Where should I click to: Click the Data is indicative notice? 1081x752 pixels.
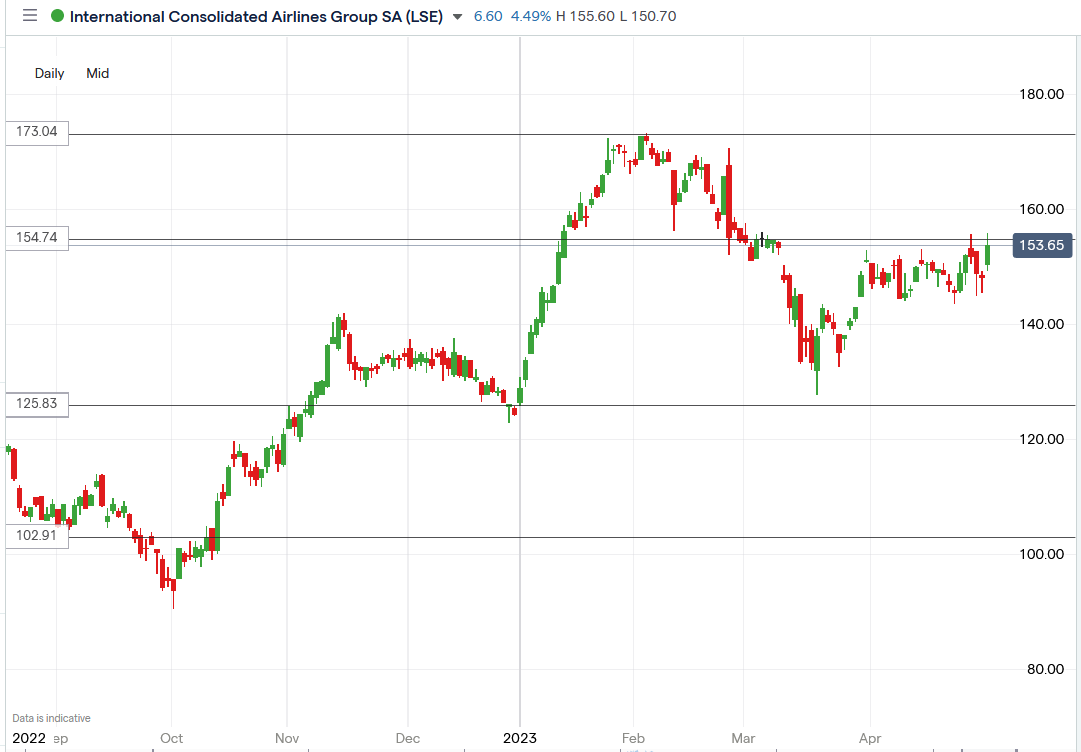coord(52,717)
